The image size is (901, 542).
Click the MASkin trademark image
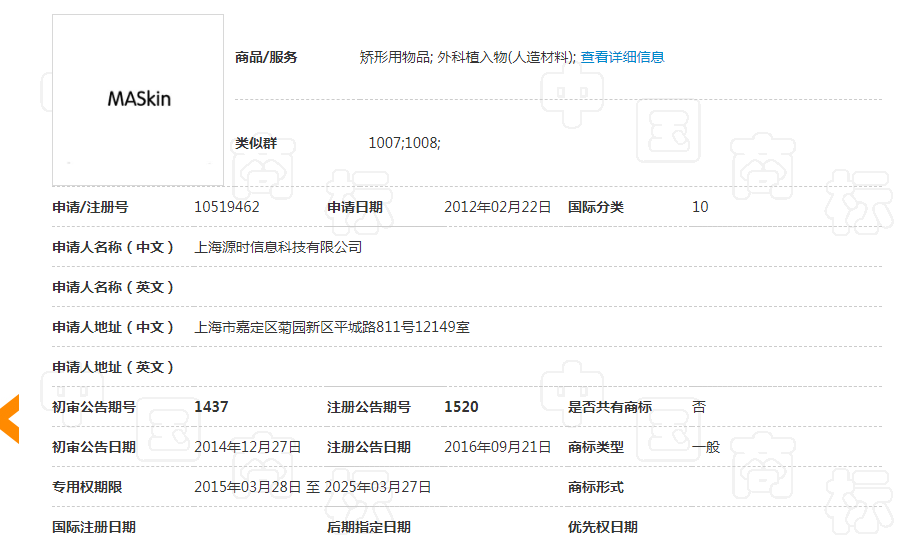pyautogui.click(x=138, y=100)
